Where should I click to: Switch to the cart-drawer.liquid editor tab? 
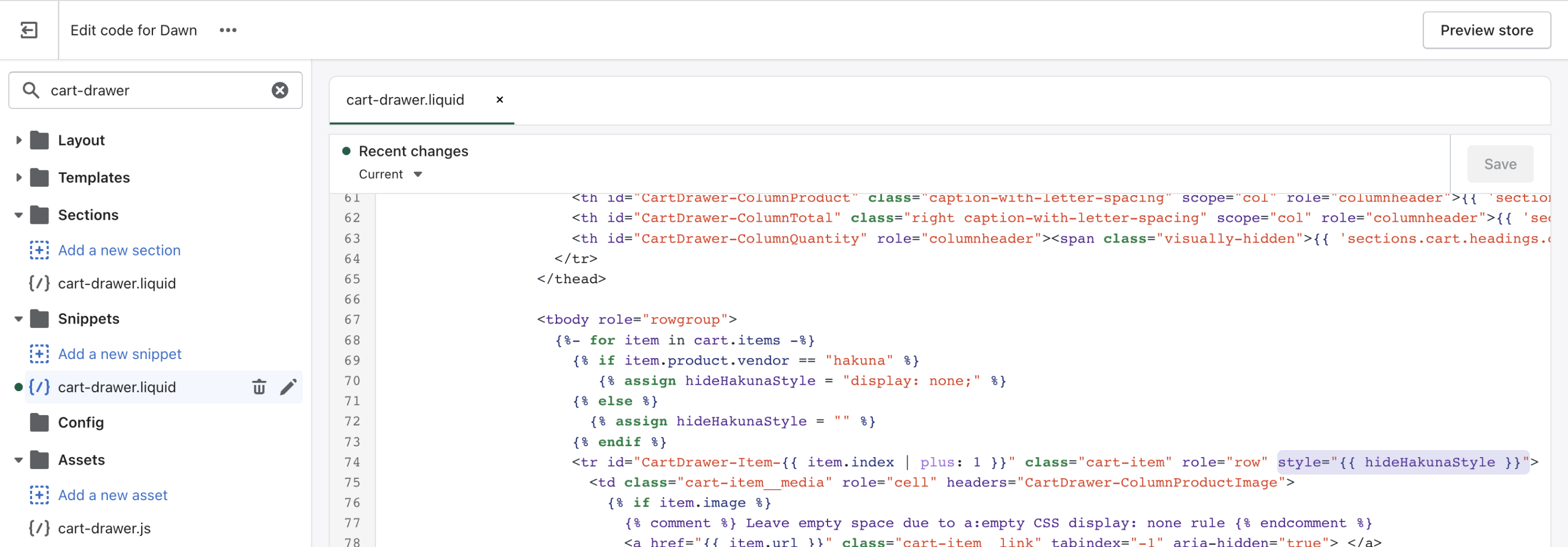(405, 100)
